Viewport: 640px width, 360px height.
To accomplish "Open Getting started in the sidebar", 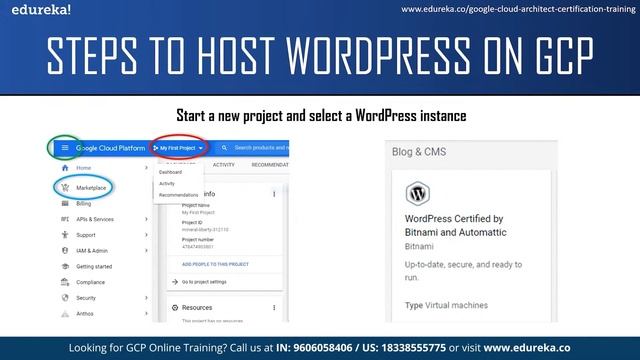I will (x=94, y=267).
